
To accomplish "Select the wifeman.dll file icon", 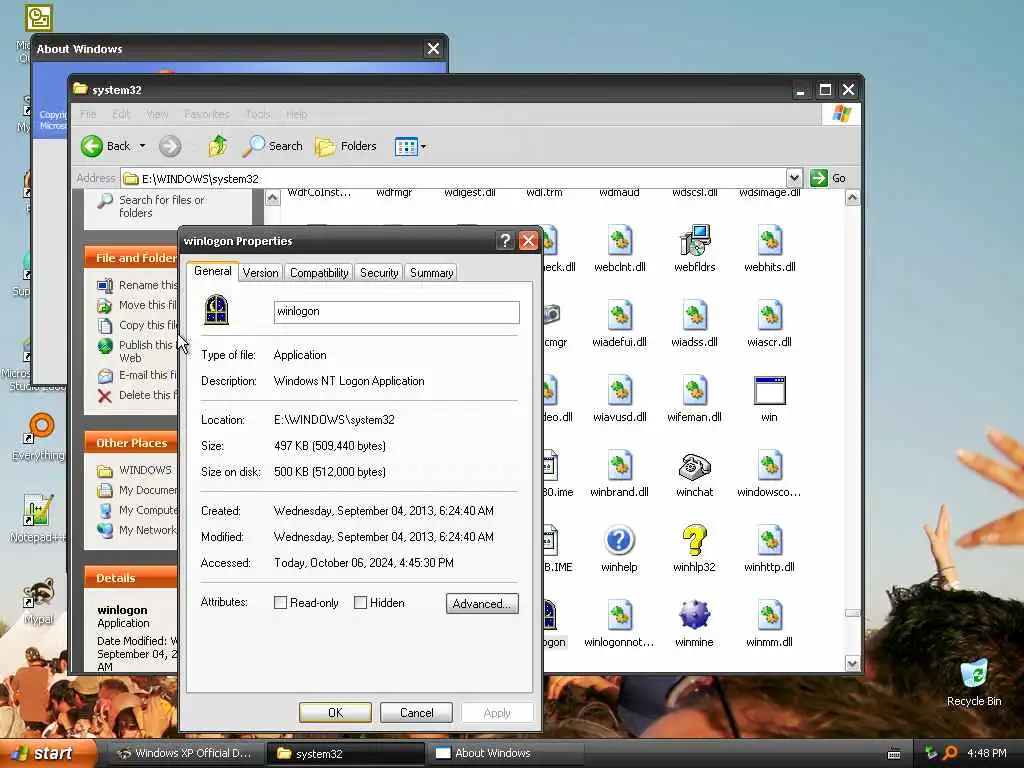I will click(694, 391).
